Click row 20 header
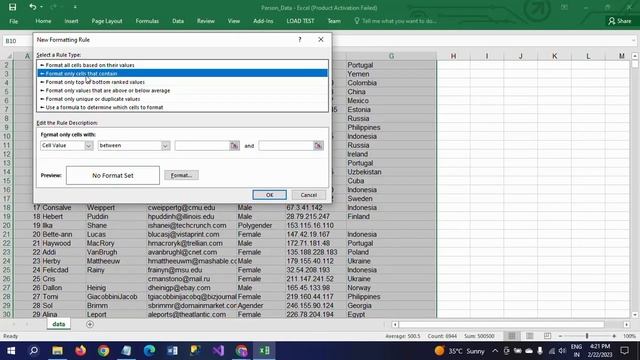The width and height of the screenshot is (640, 360). point(7,225)
